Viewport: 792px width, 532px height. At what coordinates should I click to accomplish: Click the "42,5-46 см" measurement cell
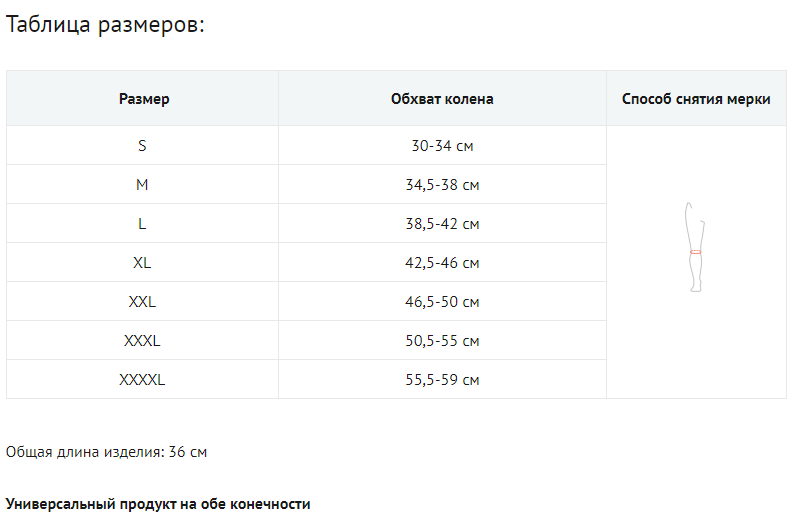[442, 263]
